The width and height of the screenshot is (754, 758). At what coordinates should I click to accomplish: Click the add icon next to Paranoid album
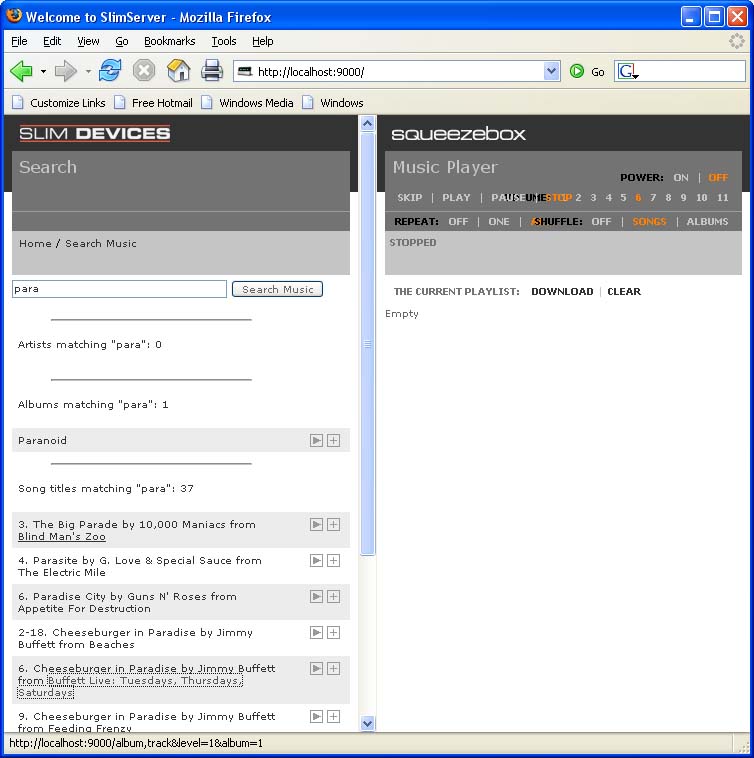(x=333, y=441)
